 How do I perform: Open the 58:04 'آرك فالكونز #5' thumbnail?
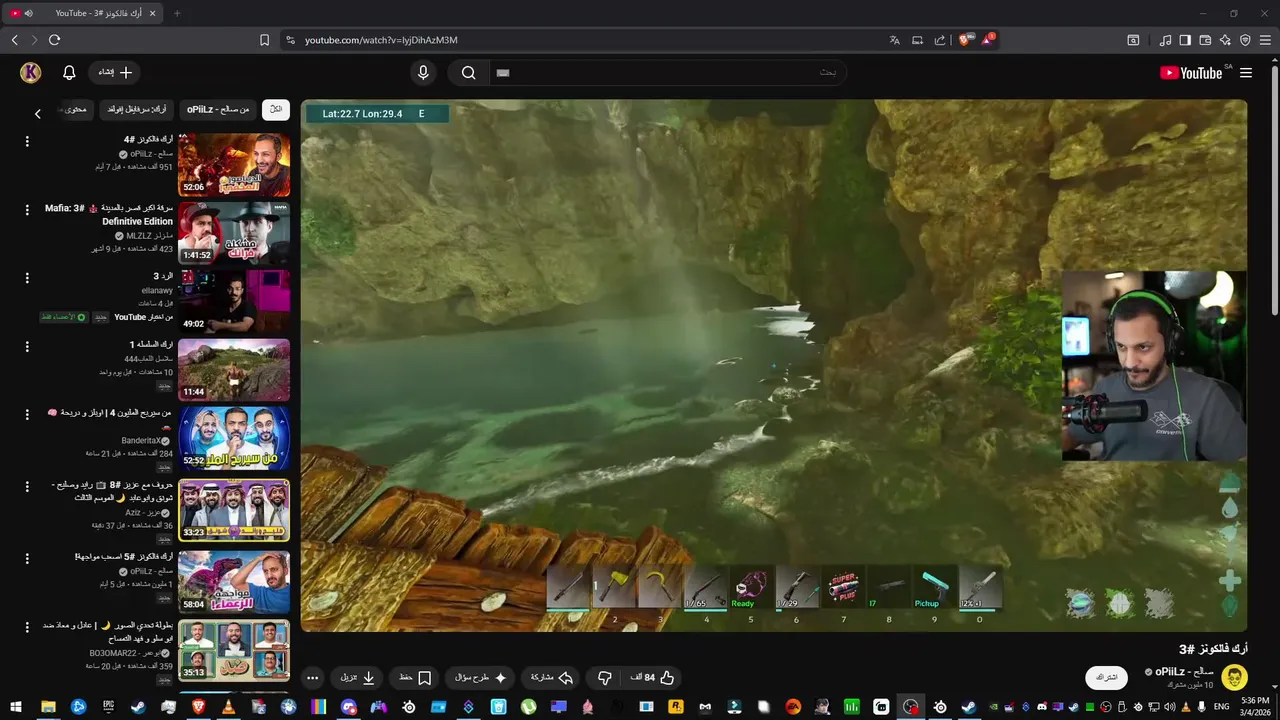234,582
